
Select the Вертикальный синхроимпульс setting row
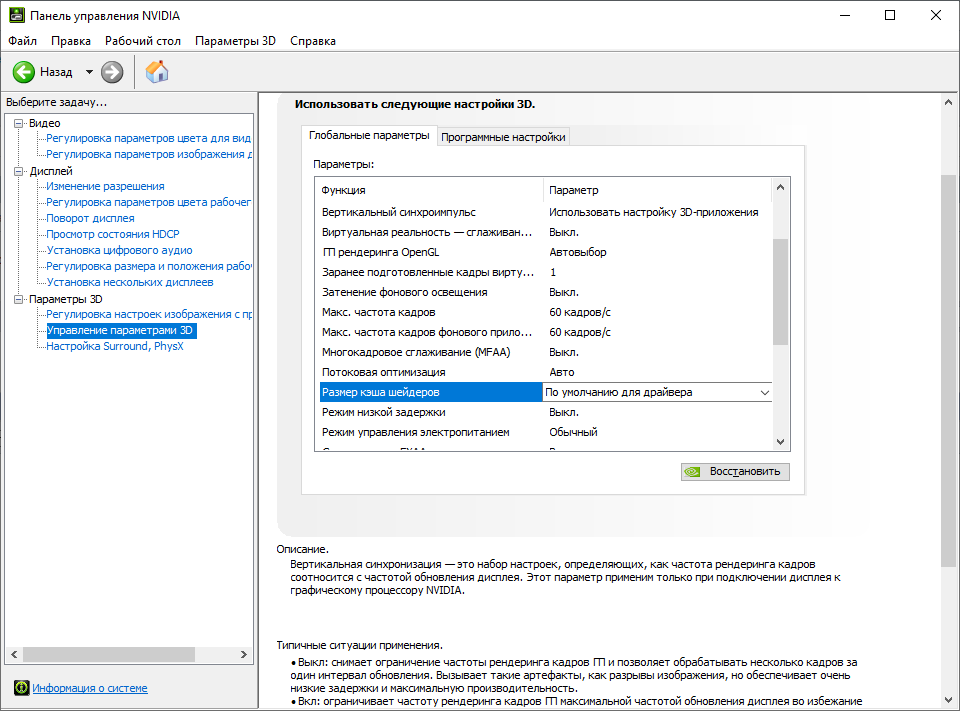(x=546, y=212)
